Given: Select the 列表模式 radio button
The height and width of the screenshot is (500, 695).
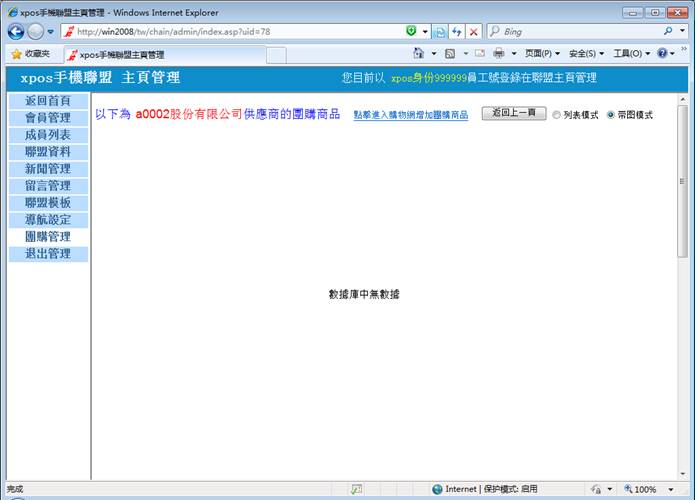Looking at the screenshot, I should pos(557,115).
